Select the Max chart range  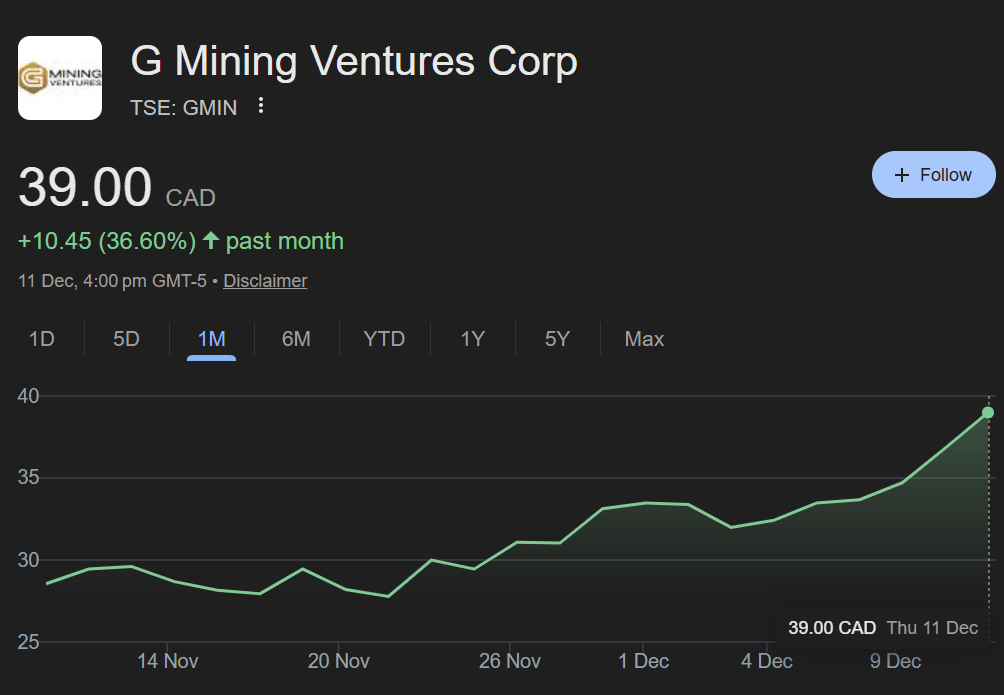click(x=644, y=339)
